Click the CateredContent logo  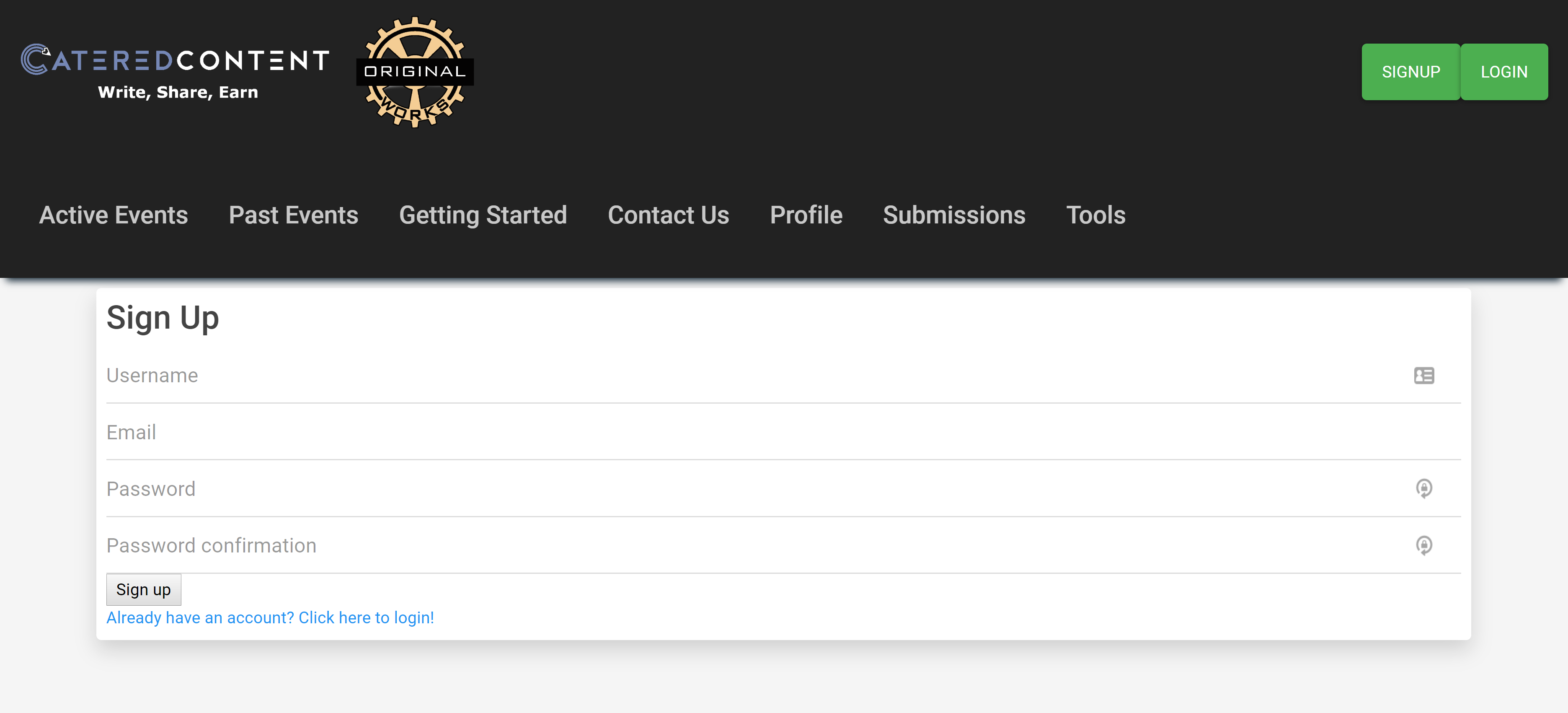(175, 72)
